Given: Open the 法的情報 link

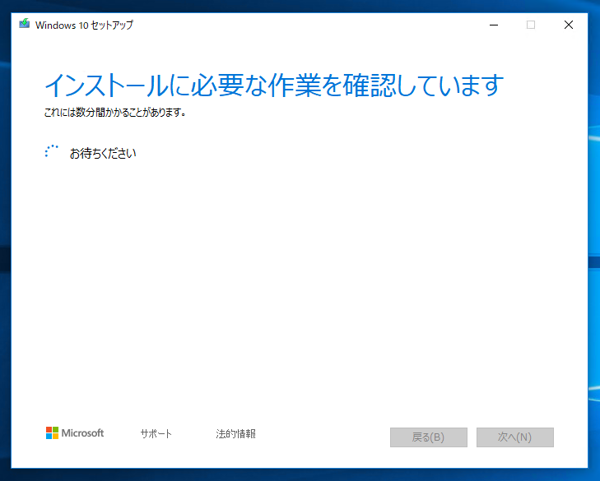Looking at the screenshot, I should coord(235,434).
